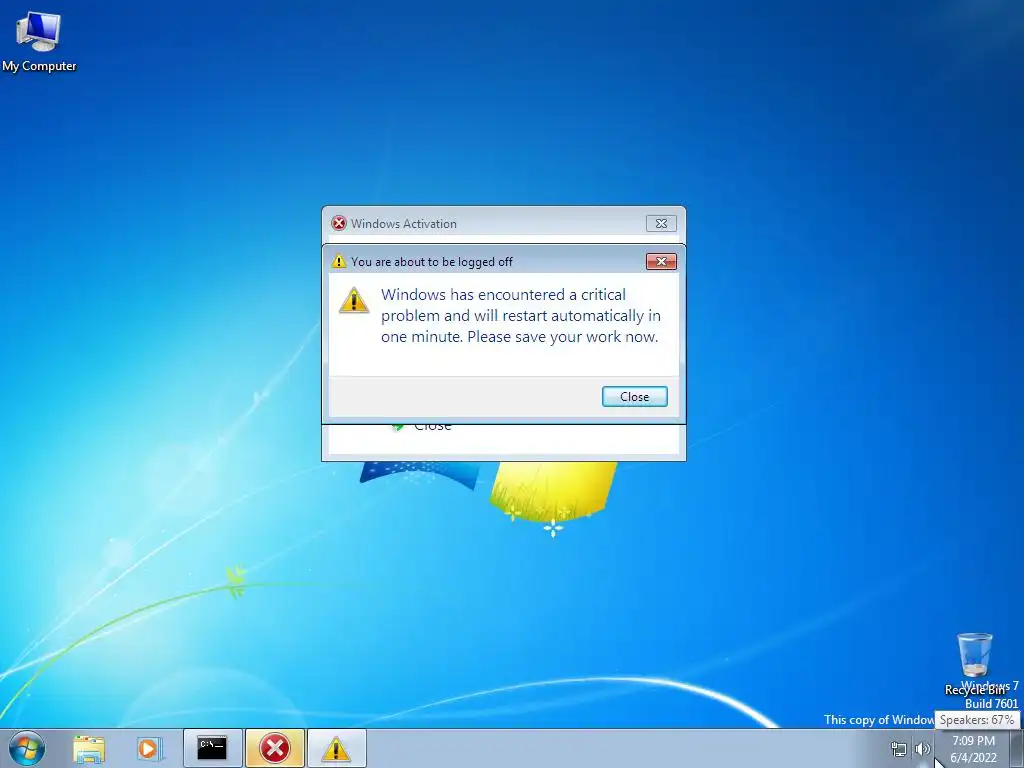Click the Show Desktop button at taskbar end
The width and height of the screenshot is (1024, 768).
(1016, 748)
